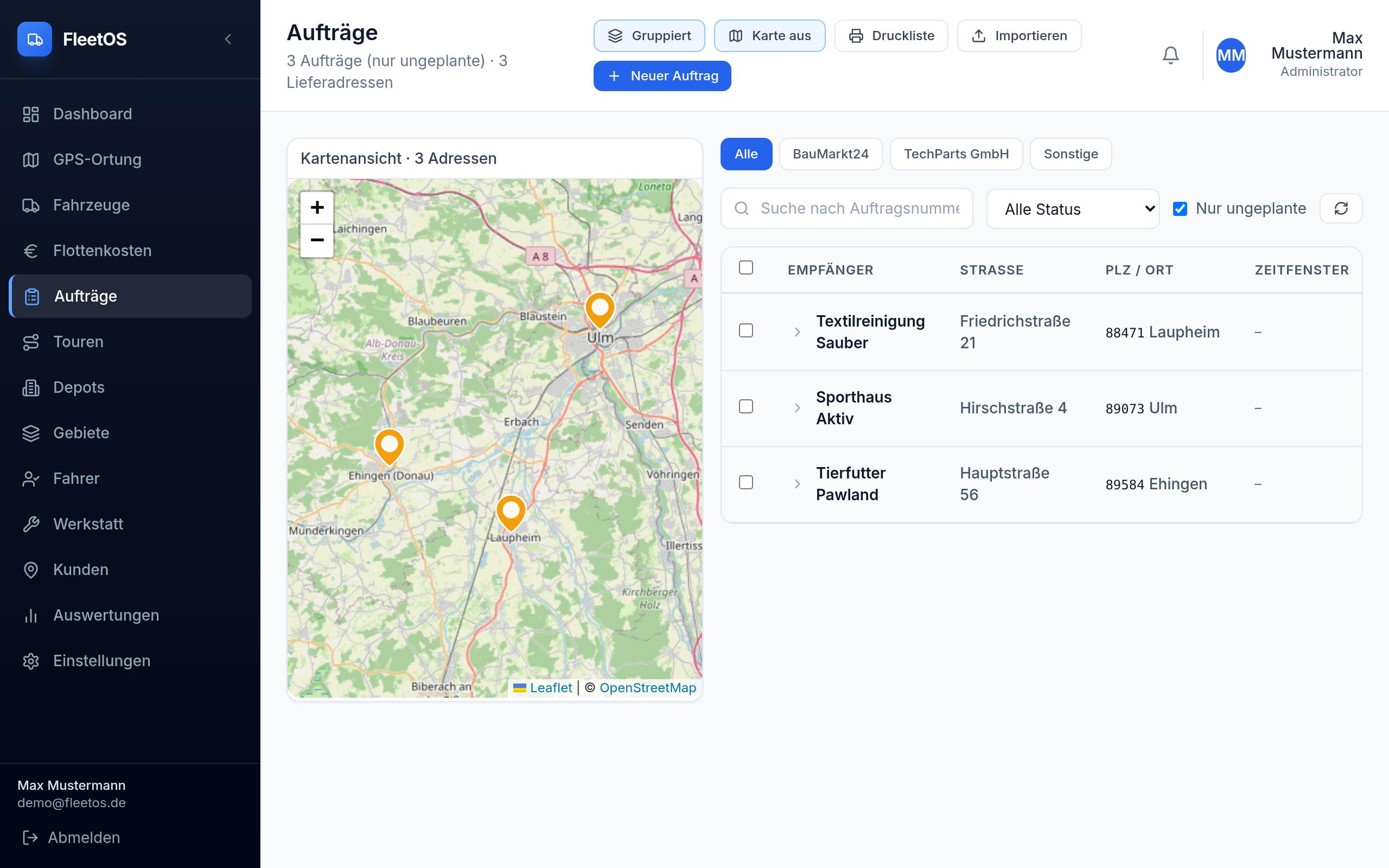1389x868 pixels.
Task: Click the 89584 Ehingen cell
Action: pos(1156,484)
